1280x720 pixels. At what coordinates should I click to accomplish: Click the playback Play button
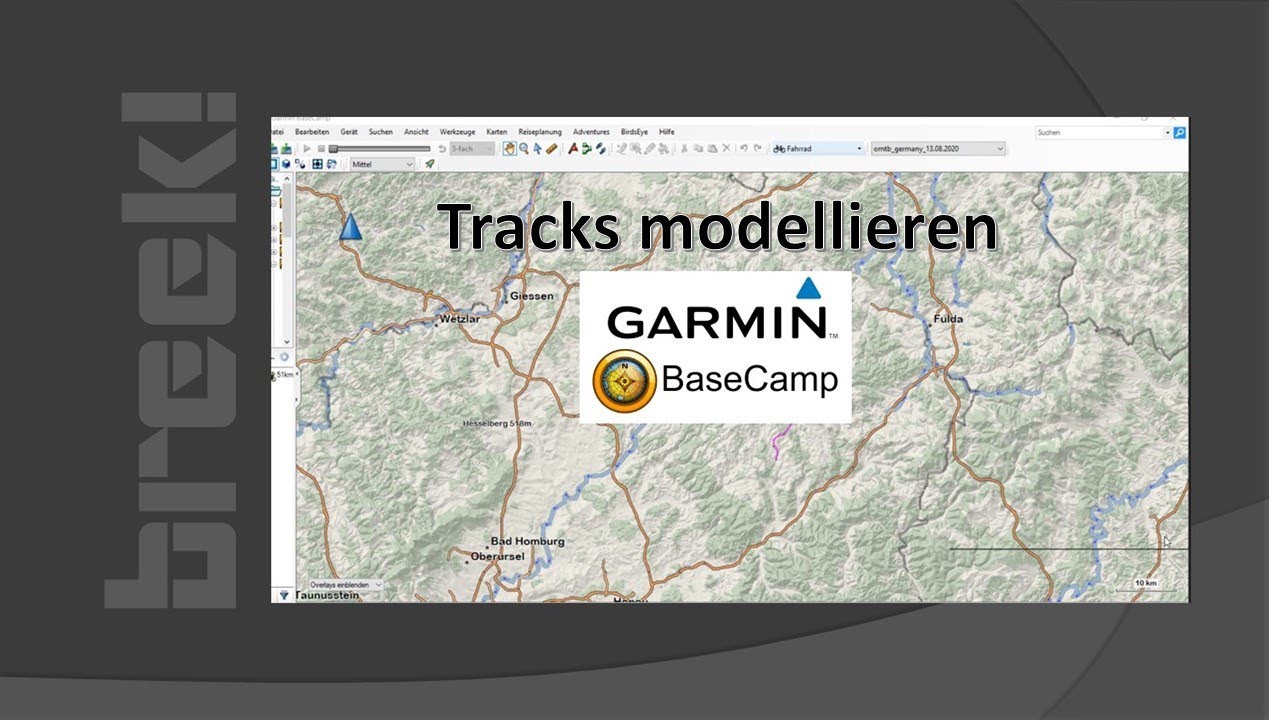tap(307, 148)
